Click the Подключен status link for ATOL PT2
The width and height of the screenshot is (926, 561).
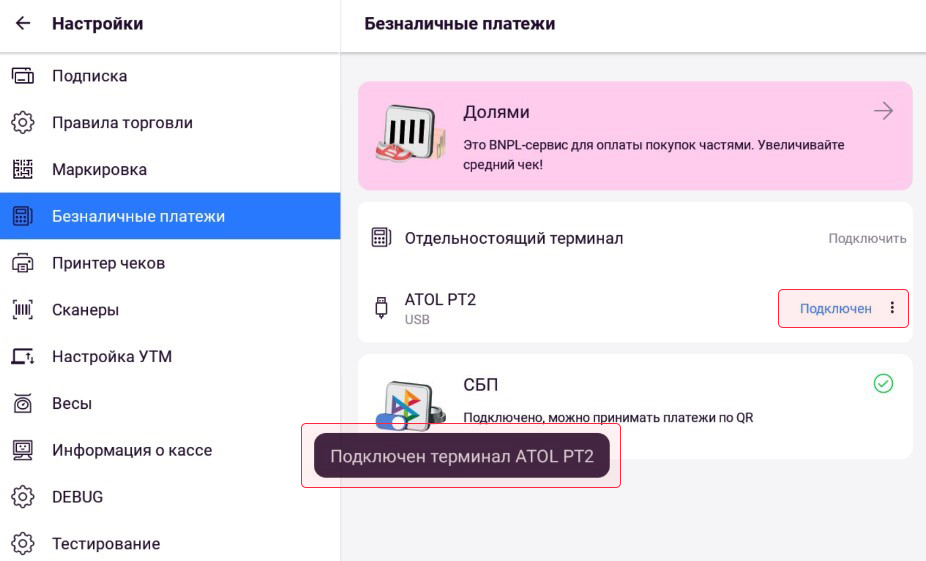[x=836, y=308]
